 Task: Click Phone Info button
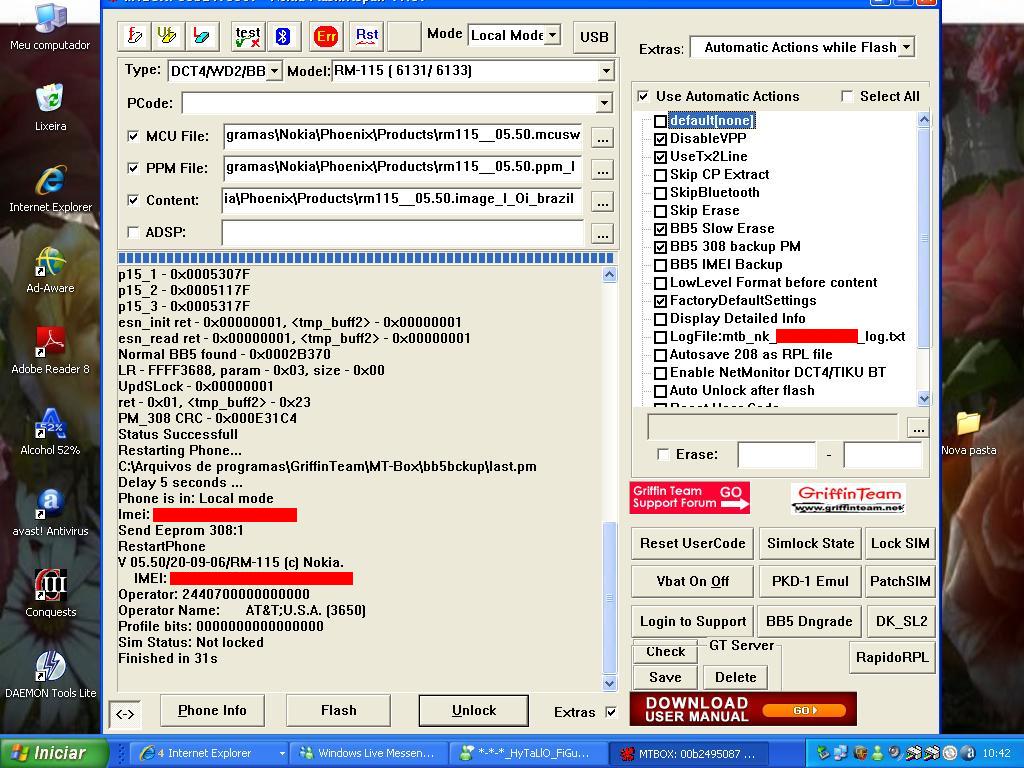(x=212, y=711)
